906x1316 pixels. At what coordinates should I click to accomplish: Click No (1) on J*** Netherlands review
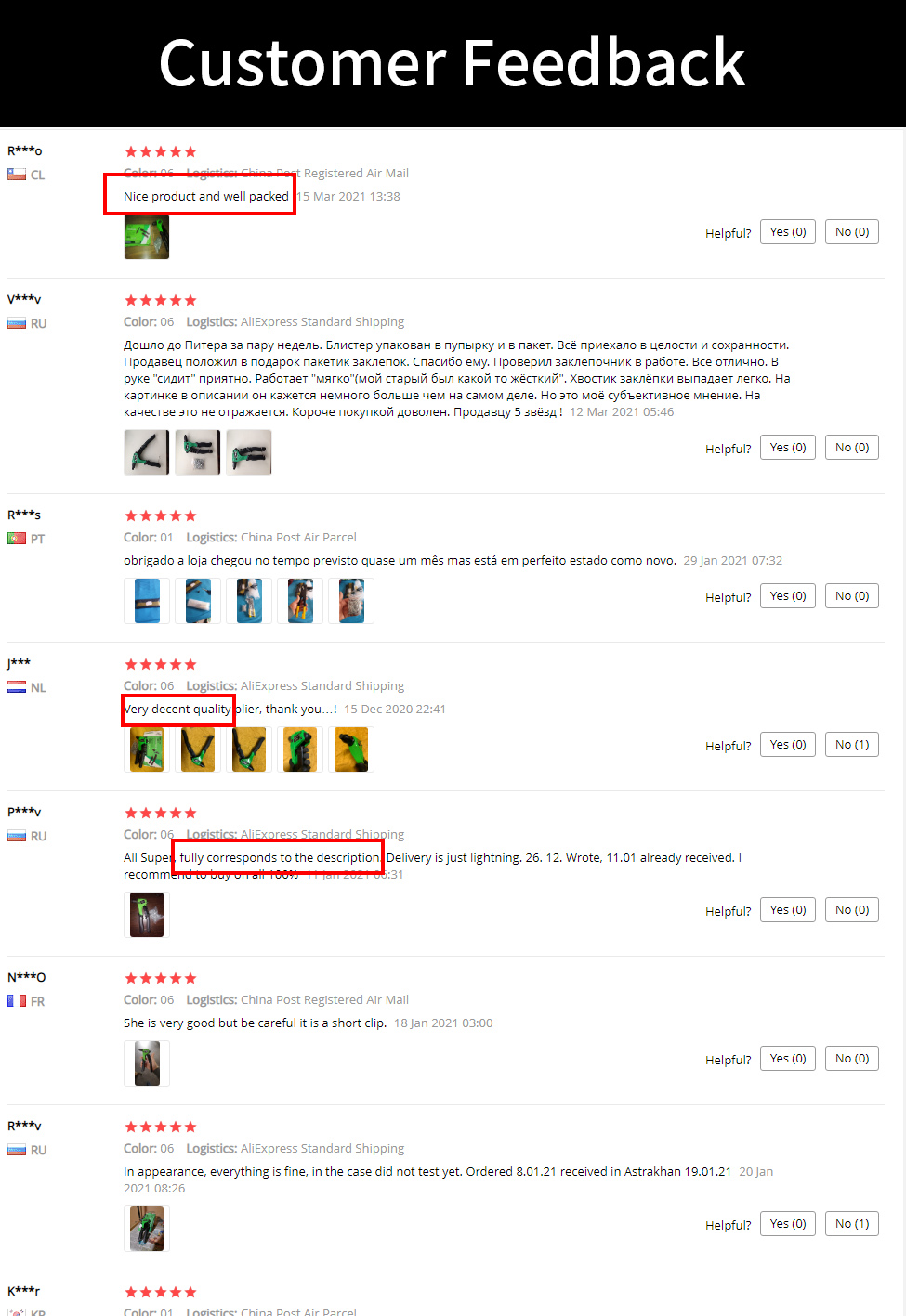[x=852, y=745]
